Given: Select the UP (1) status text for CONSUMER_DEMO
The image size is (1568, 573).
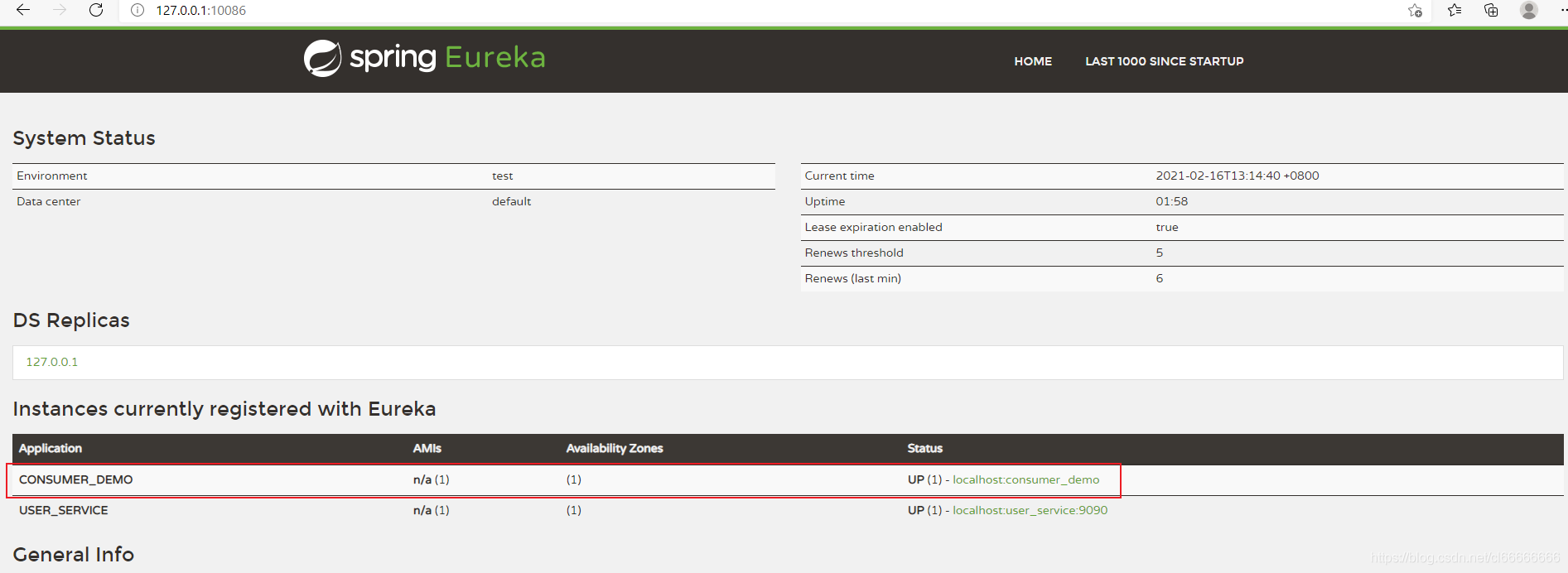Looking at the screenshot, I should coord(924,479).
